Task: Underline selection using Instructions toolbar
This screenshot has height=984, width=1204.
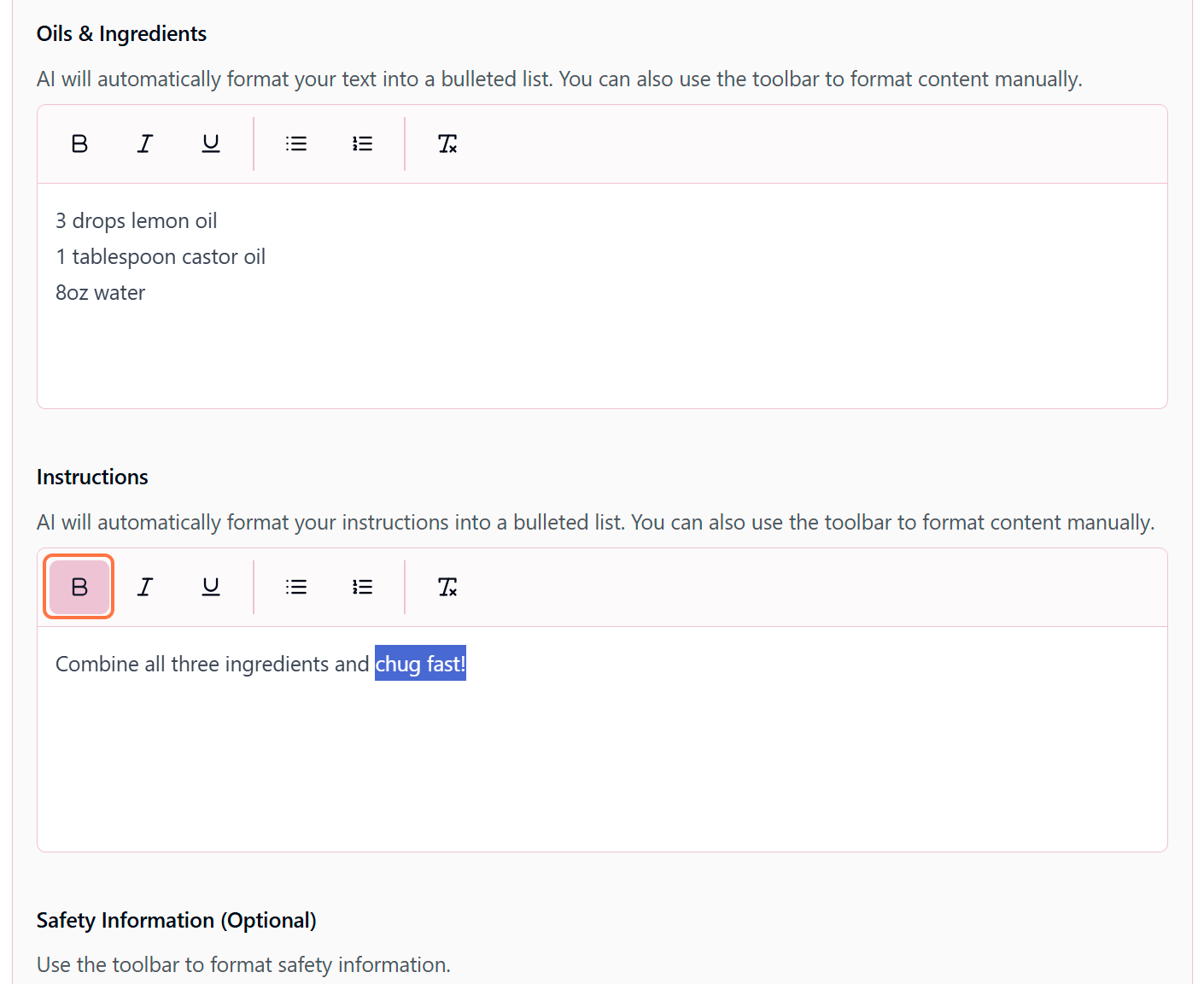Action: pyautogui.click(x=211, y=587)
